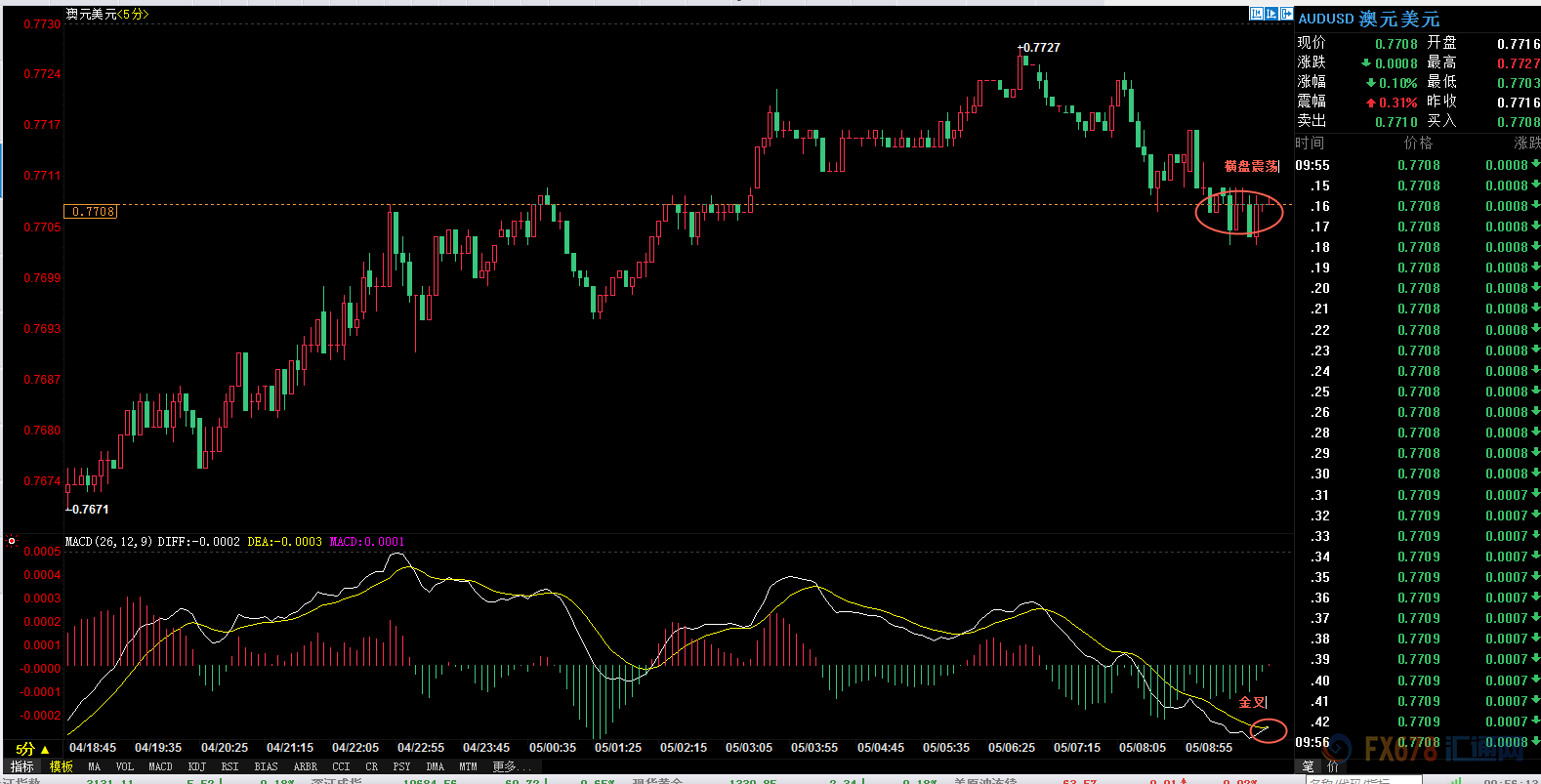Click the second chart toolbar icon beside AUDUSD
This screenshot has height=784, width=1541.
pyautogui.click(x=1271, y=14)
